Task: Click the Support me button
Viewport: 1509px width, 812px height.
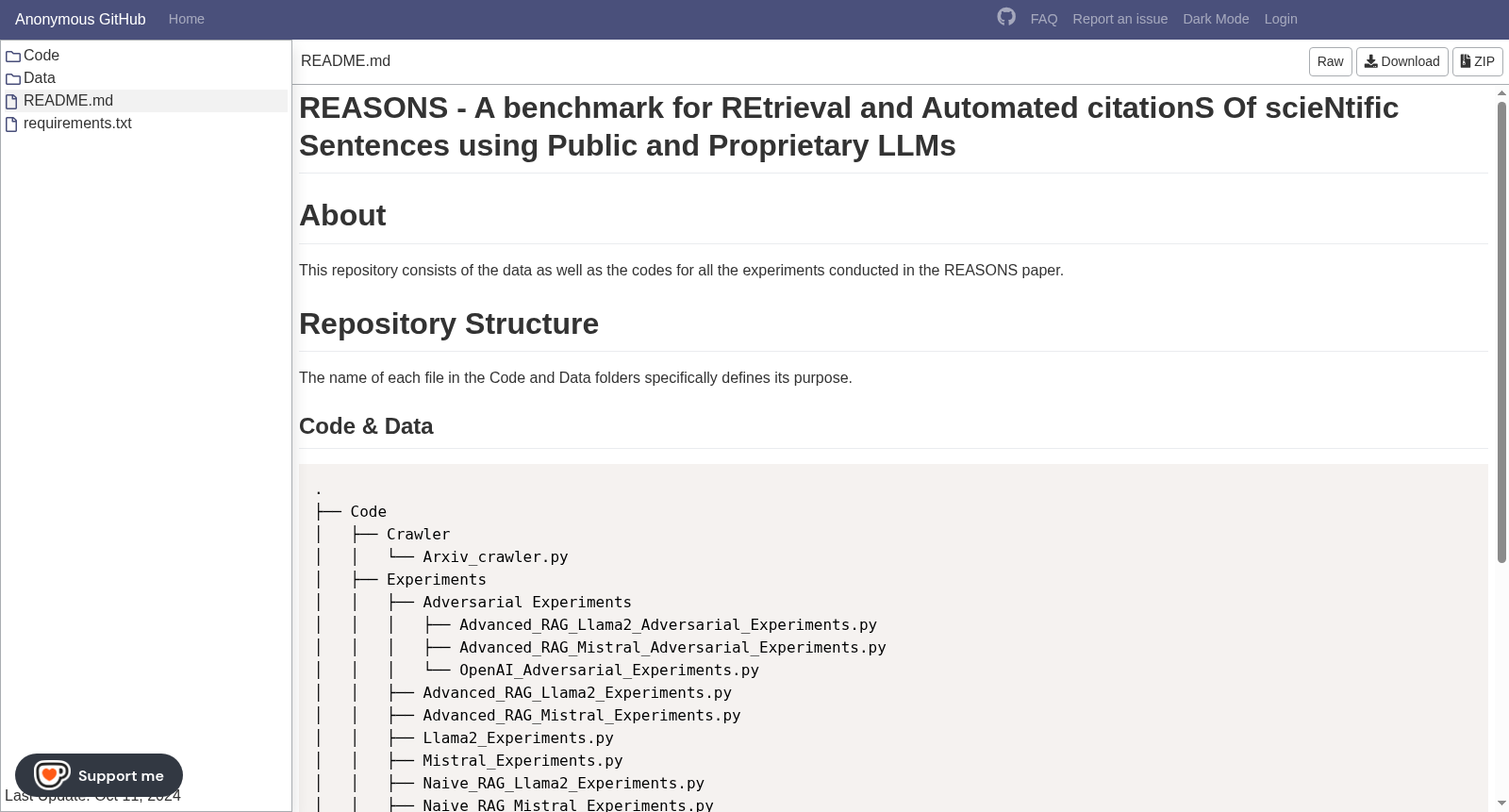Action: click(99, 775)
